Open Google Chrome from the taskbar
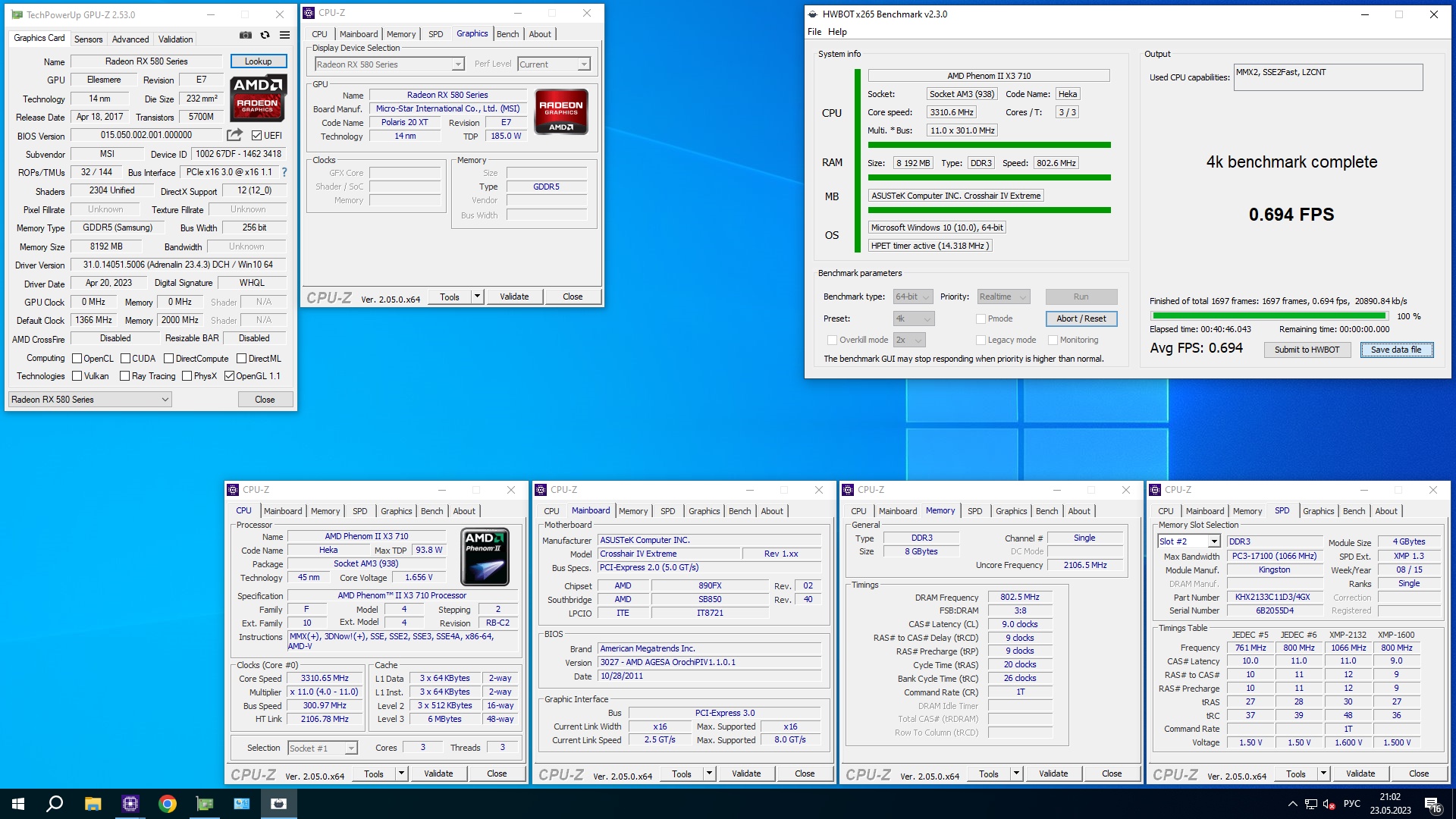The width and height of the screenshot is (1456, 819). pos(167,804)
